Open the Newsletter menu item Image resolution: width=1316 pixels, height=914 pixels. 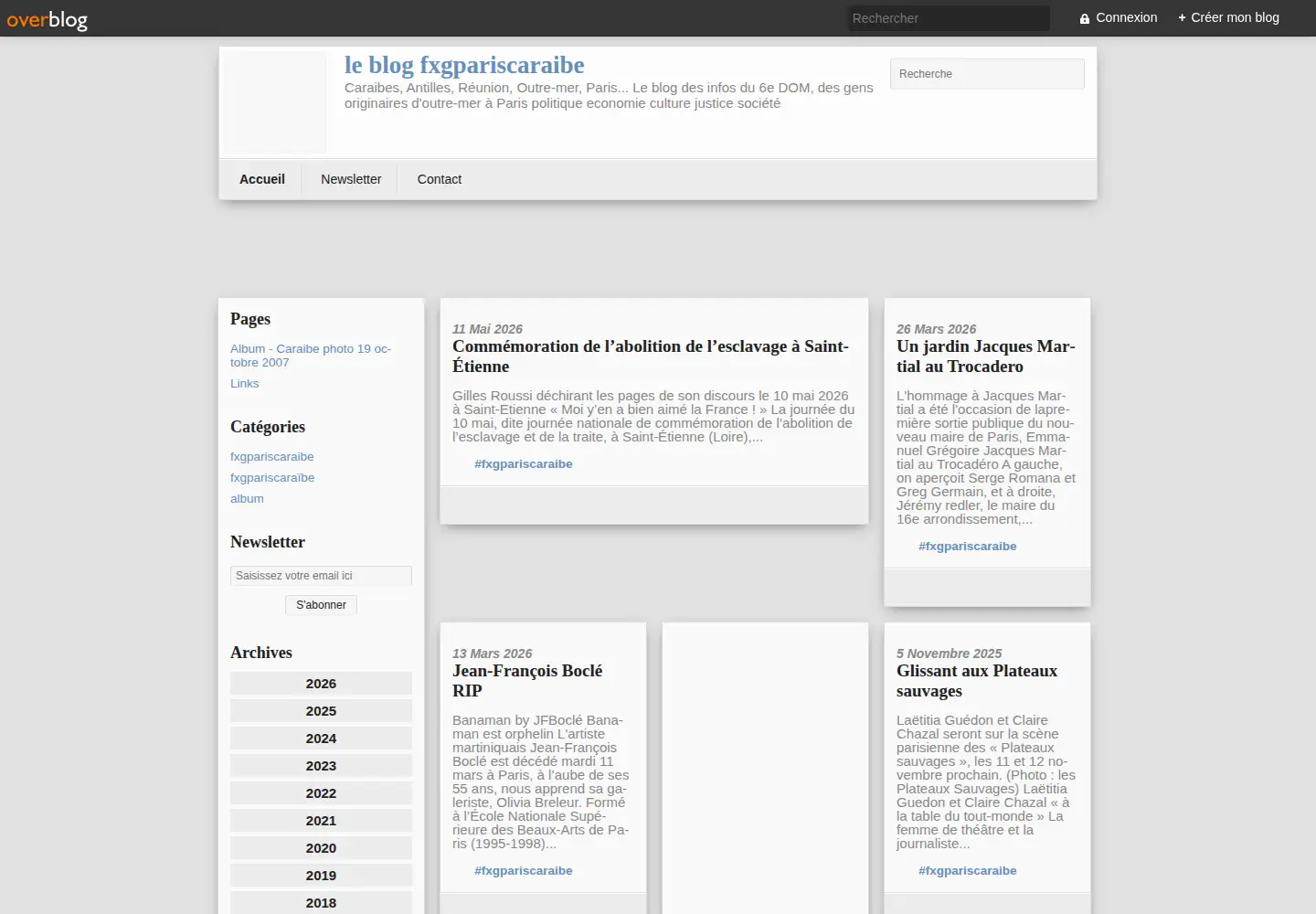(x=351, y=179)
